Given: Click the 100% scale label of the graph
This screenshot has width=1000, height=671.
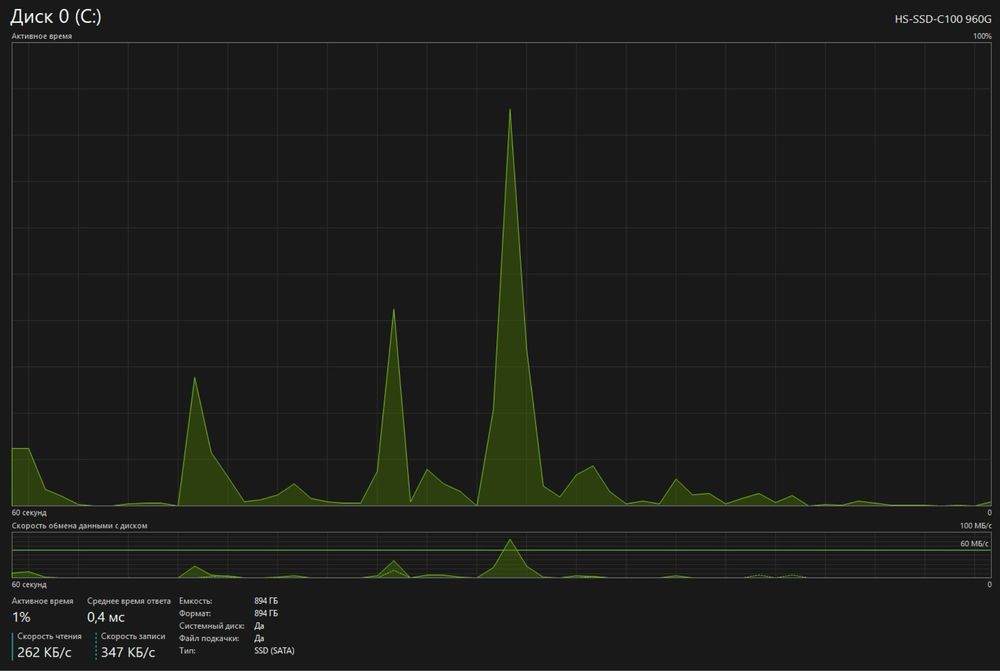Looking at the screenshot, I should [x=982, y=36].
